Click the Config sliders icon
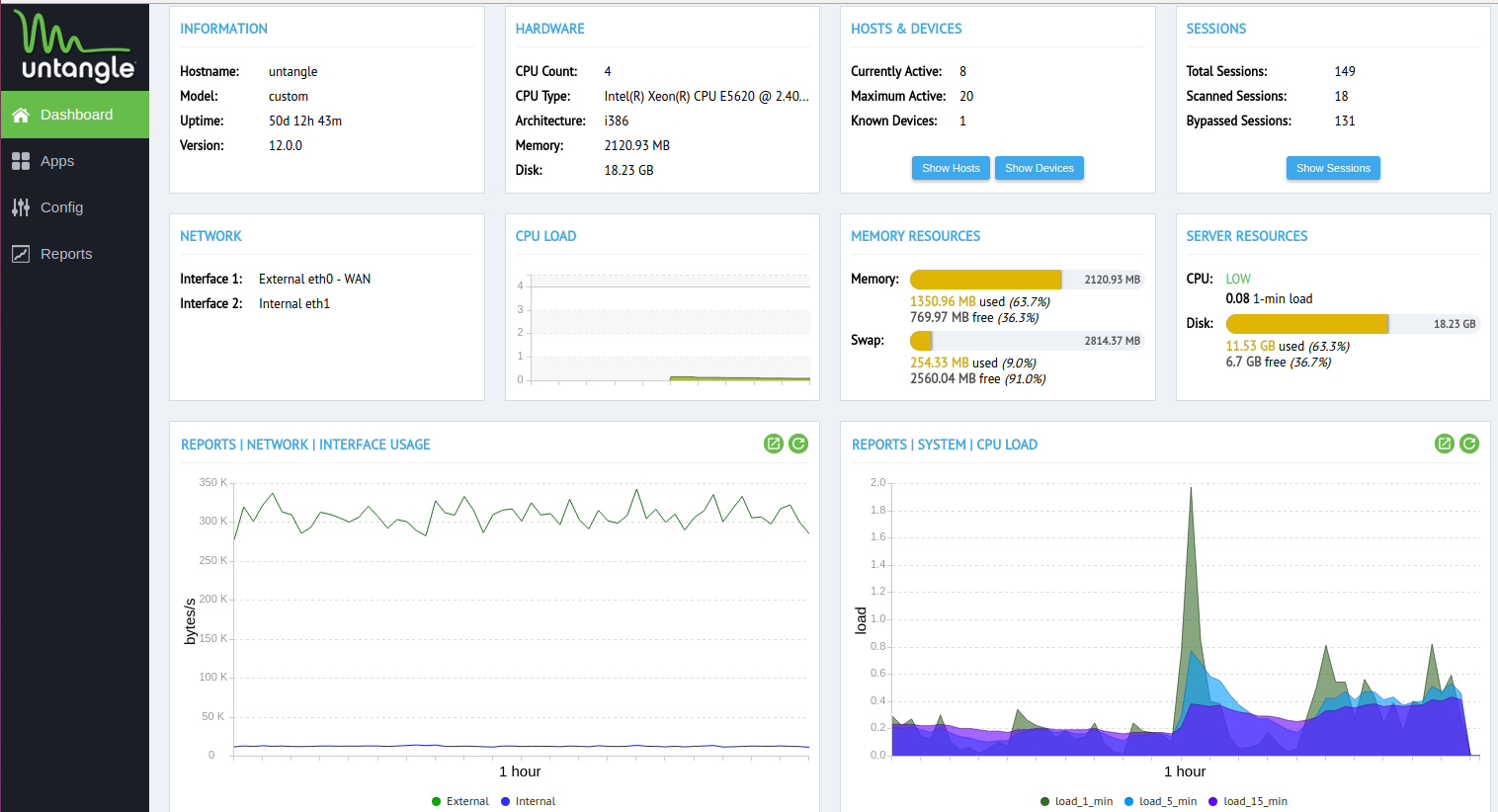This screenshot has width=1498, height=812. [21, 207]
